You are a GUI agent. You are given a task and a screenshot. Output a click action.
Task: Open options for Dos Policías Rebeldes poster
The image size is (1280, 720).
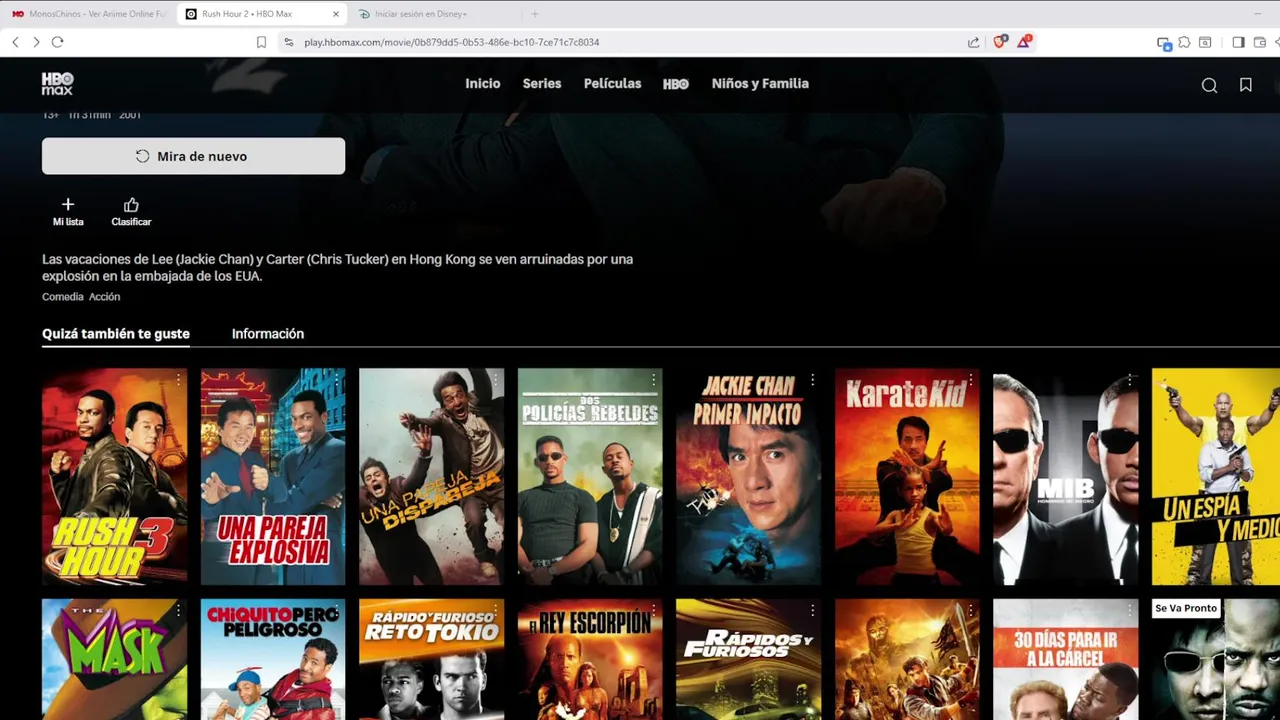click(x=654, y=380)
